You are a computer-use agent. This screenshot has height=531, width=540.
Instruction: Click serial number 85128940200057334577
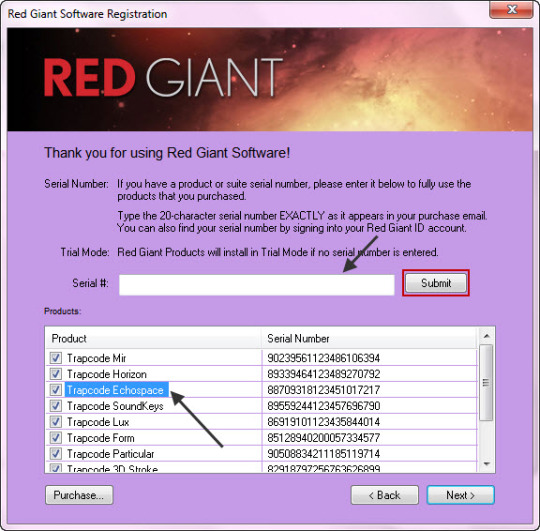click(x=323, y=438)
